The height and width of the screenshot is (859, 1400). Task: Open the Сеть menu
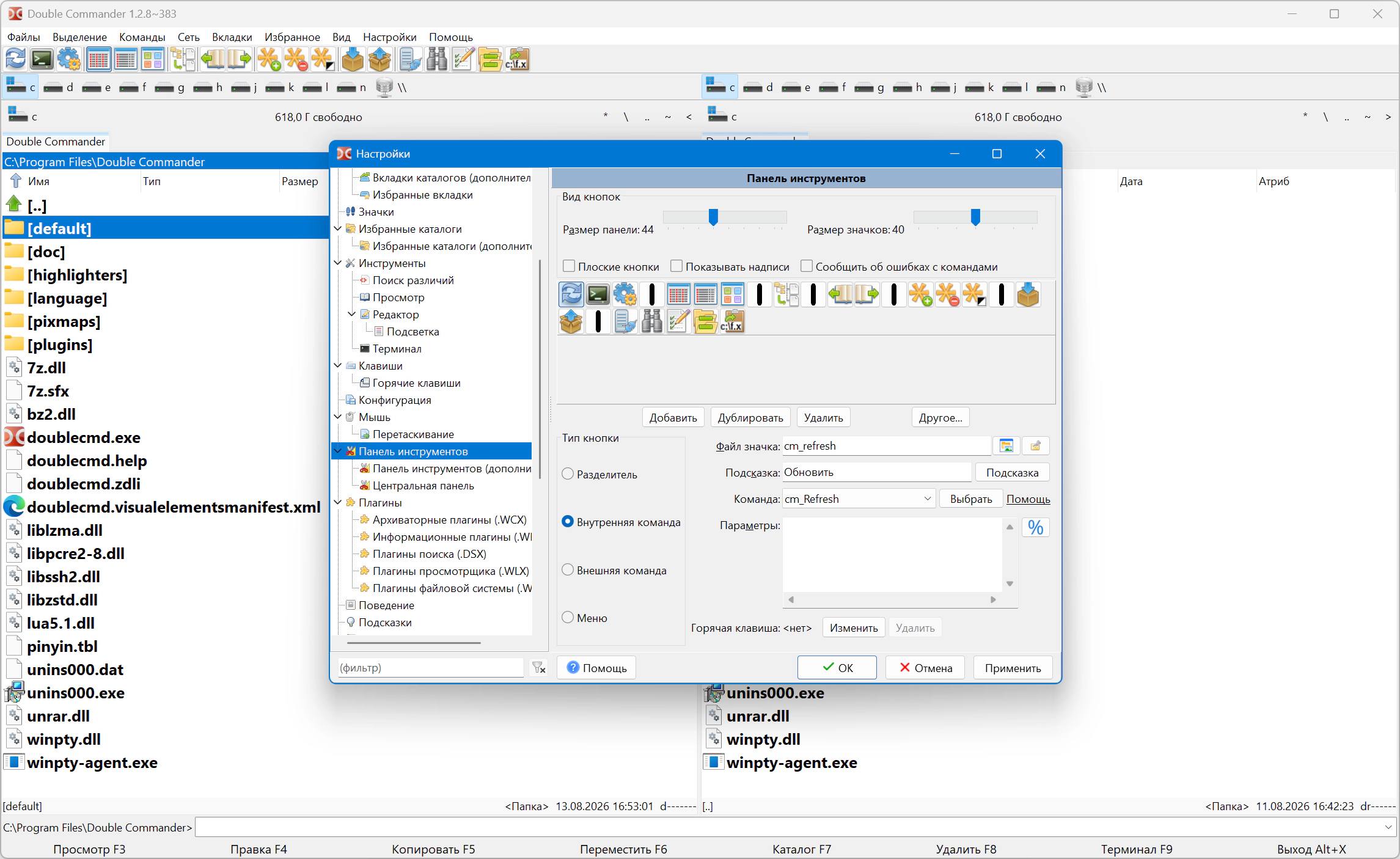tap(189, 37)
